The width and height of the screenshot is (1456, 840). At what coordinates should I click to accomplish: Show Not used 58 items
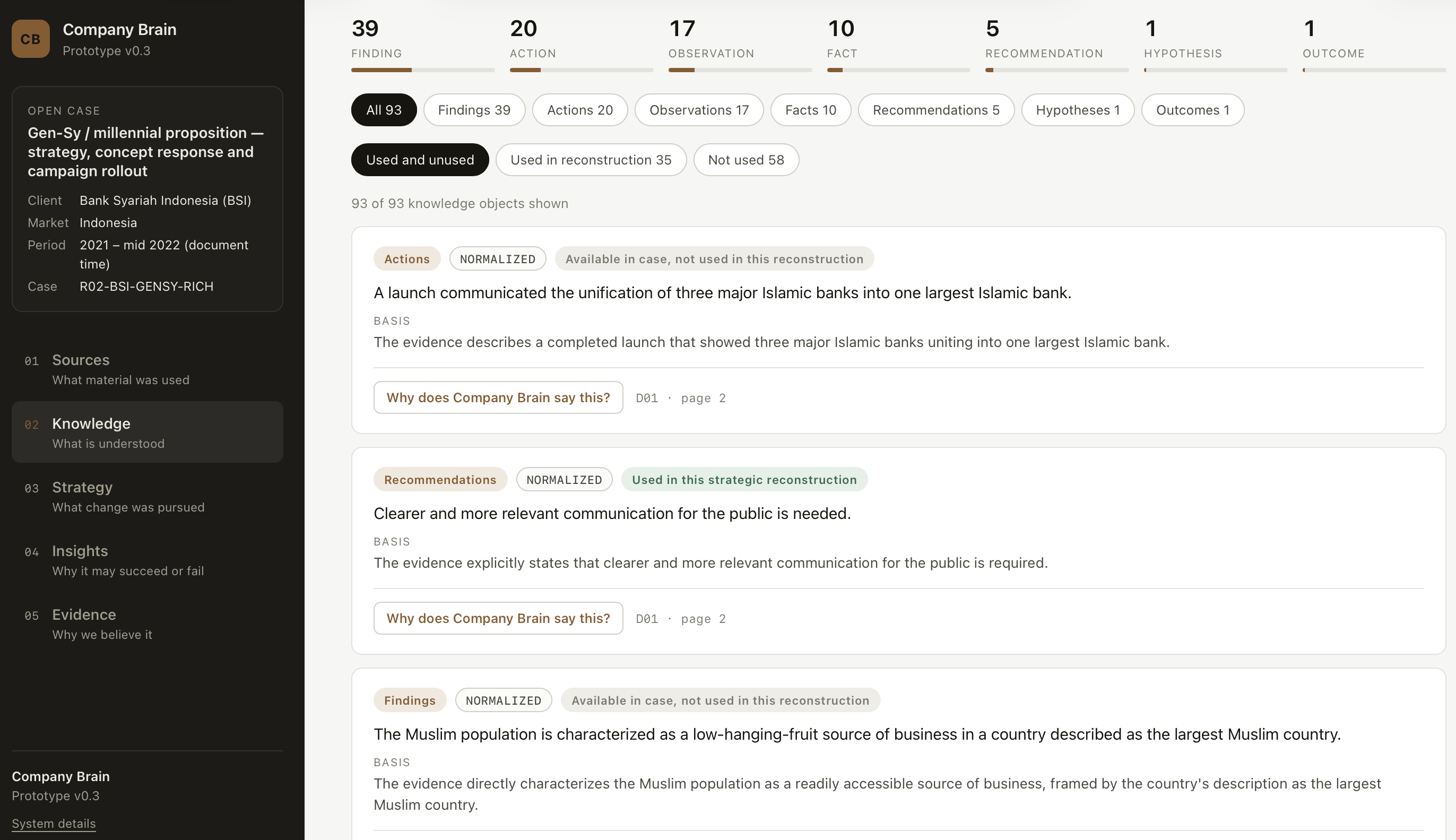[x=746, y=160]
